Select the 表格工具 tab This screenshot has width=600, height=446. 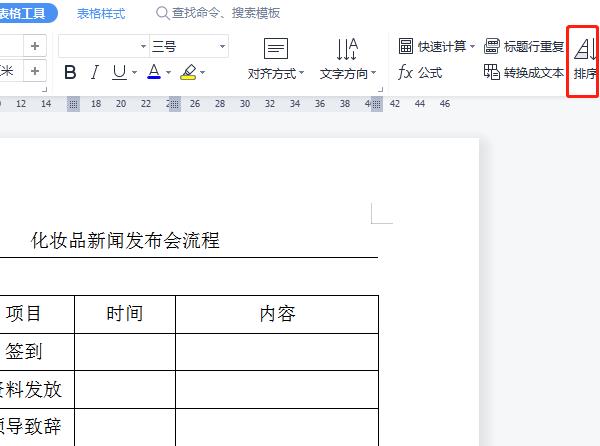(x=28, y=13)
